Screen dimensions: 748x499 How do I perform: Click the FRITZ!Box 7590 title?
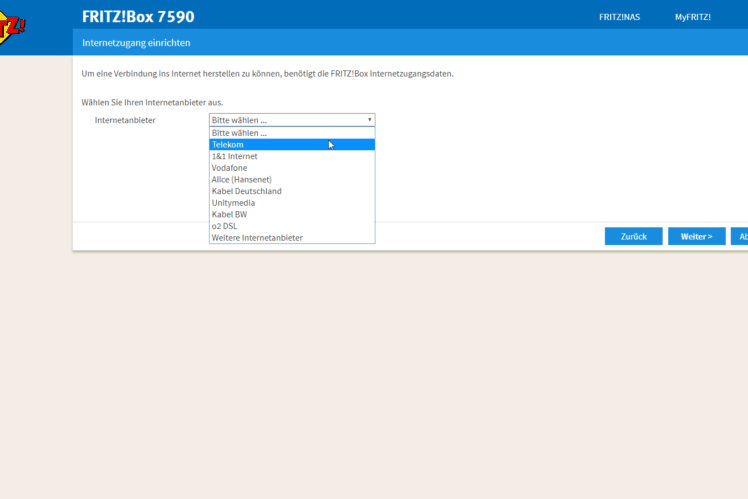pos(138,17)
